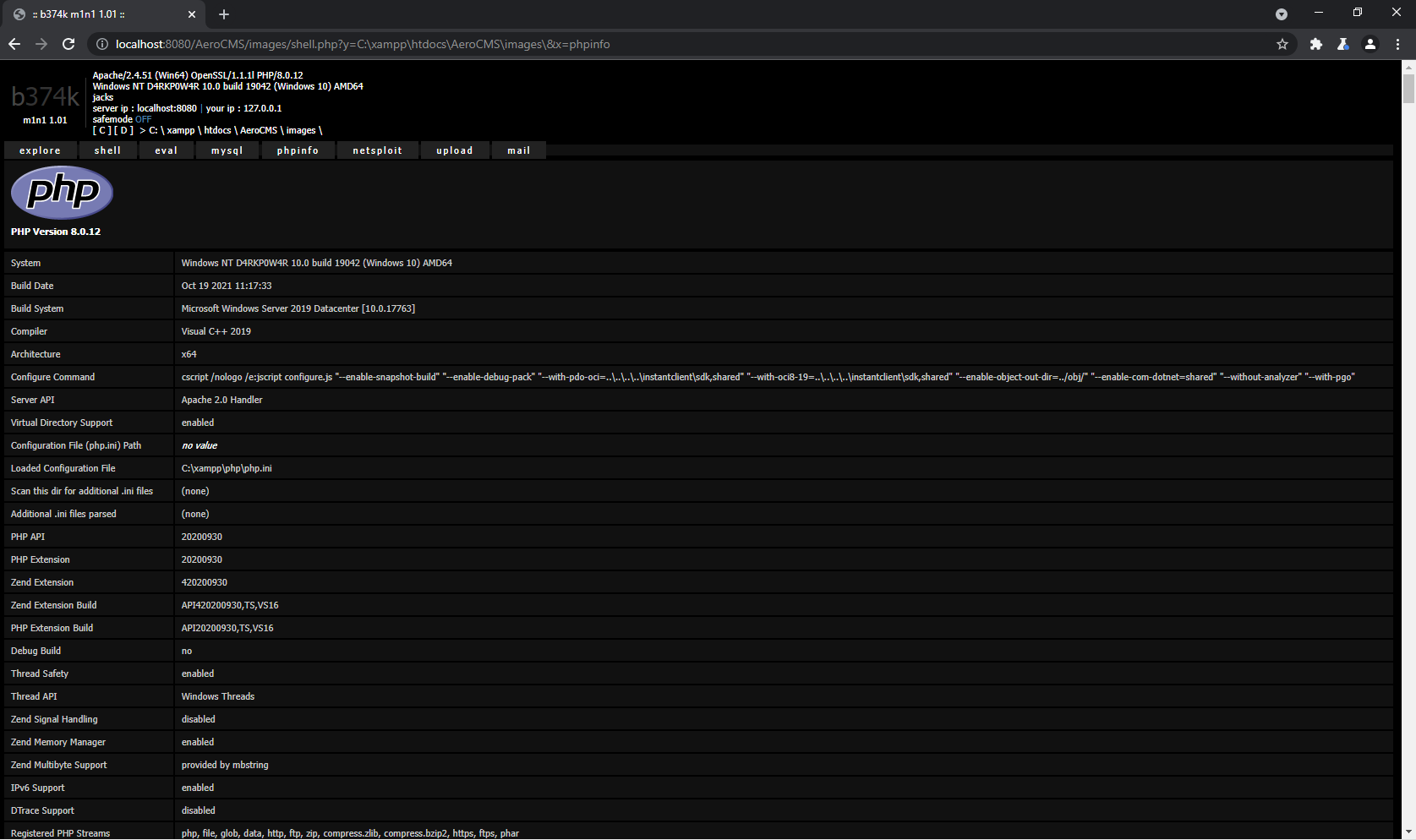Open the netsploit tab
Screen dimensions: 1416x840
(x=378, y=150)
